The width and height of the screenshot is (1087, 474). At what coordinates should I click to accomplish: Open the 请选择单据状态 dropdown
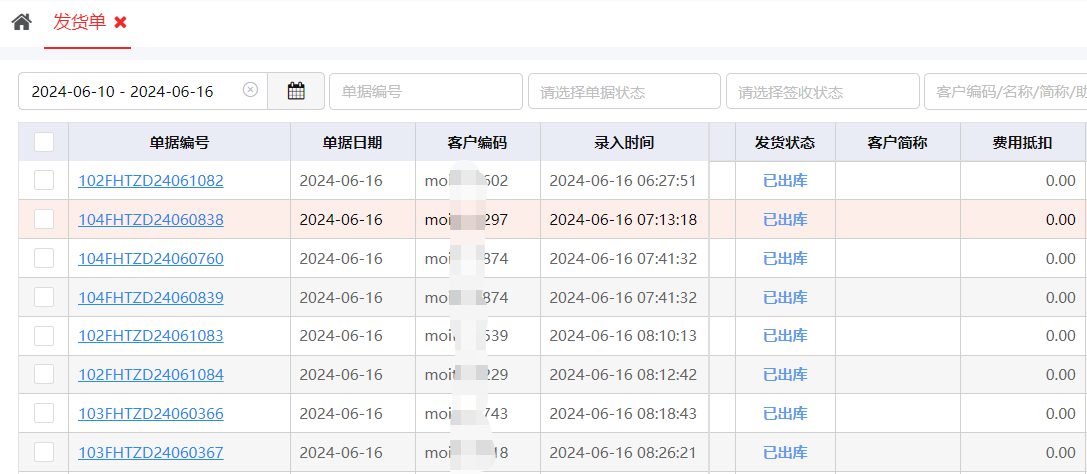[623, 91]
